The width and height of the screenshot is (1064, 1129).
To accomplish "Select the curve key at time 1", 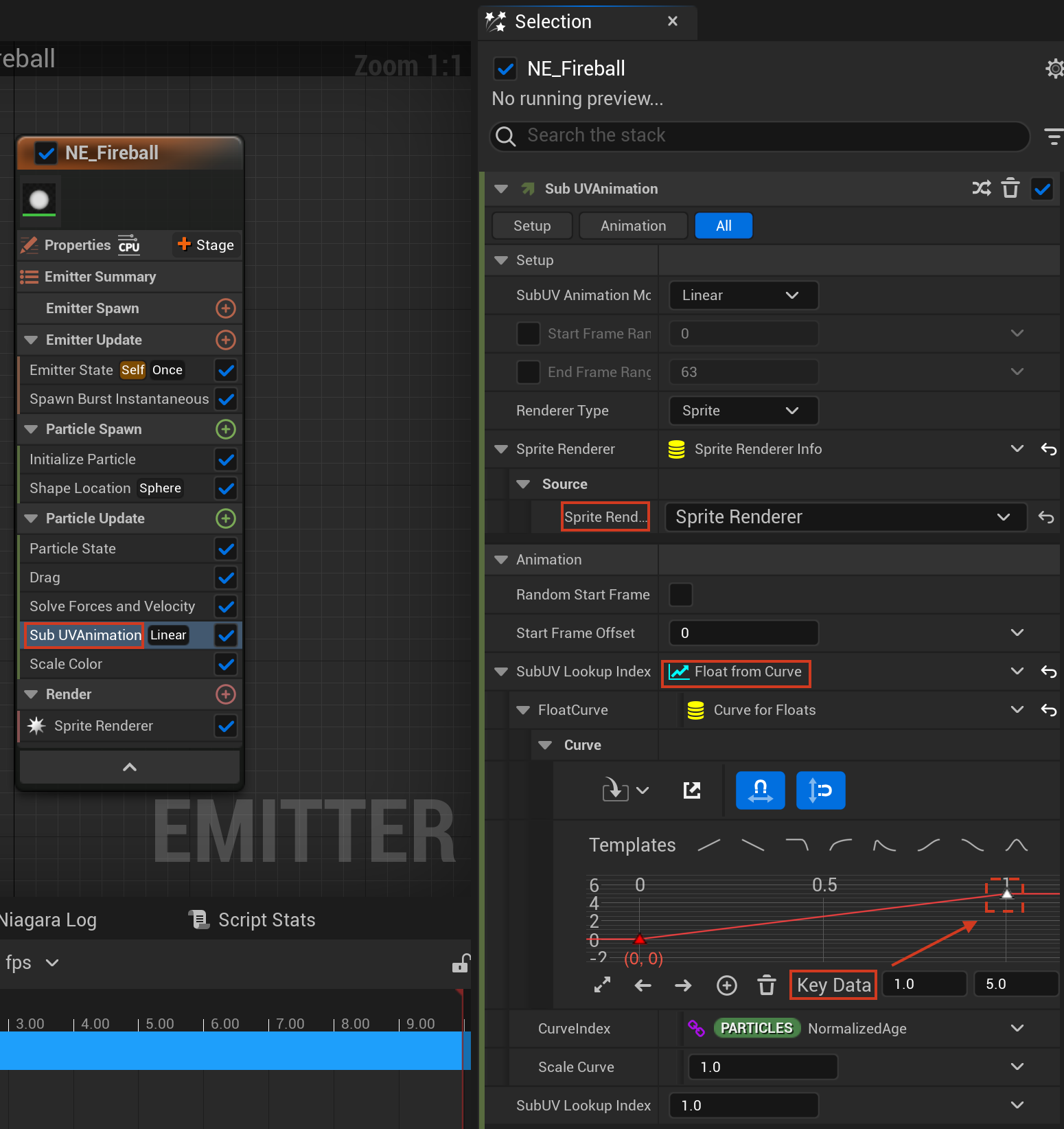I will pos(1006,893).
